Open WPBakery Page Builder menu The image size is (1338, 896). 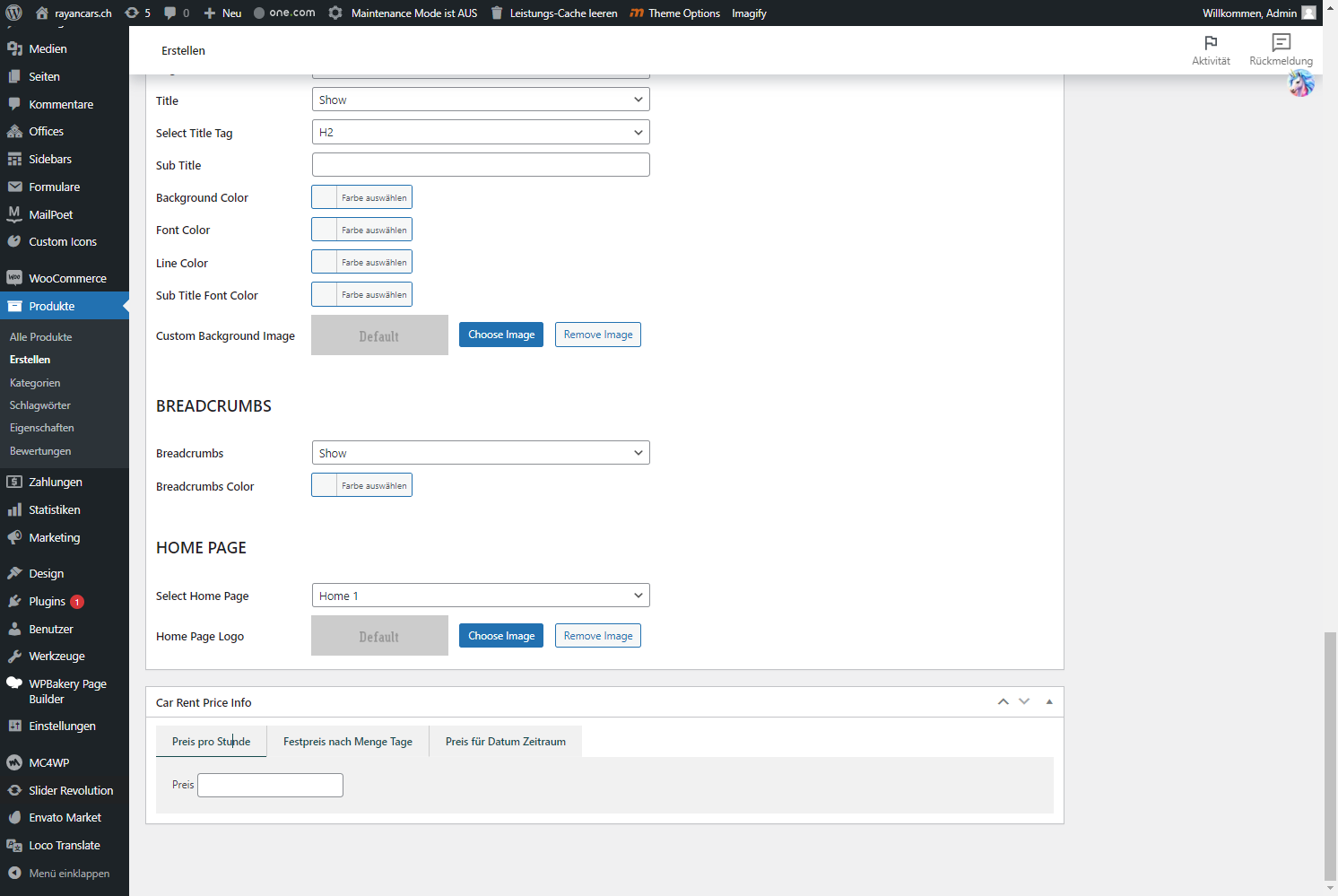(x=65, y=691)
